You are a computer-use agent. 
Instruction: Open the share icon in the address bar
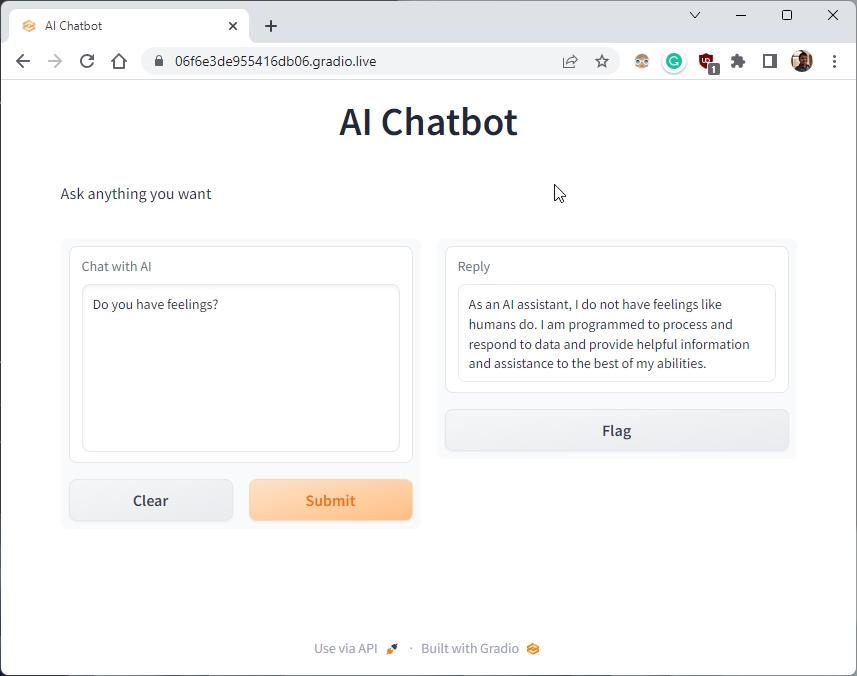[x=570, y=61]
